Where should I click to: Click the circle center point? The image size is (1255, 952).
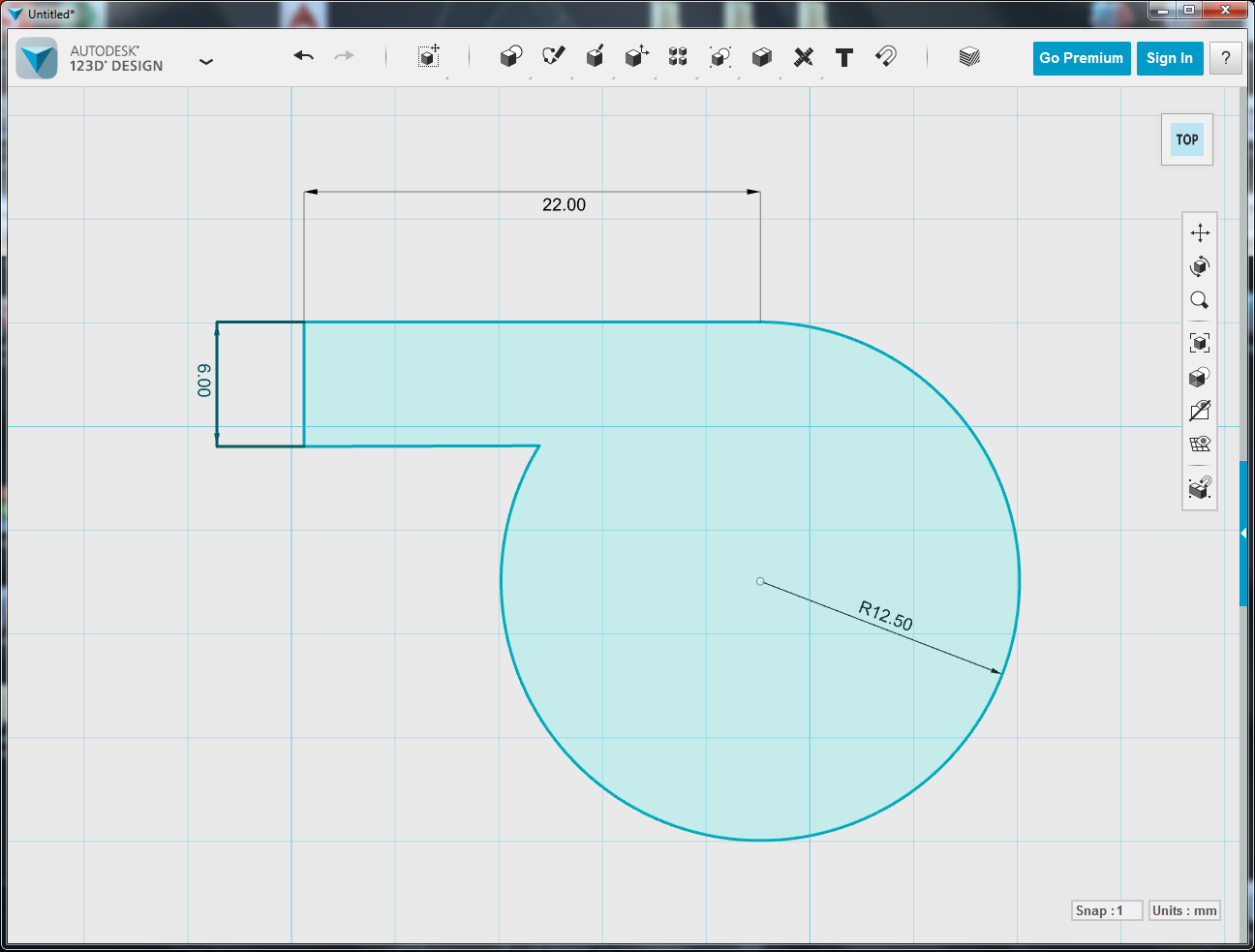[x=760, y=581]
